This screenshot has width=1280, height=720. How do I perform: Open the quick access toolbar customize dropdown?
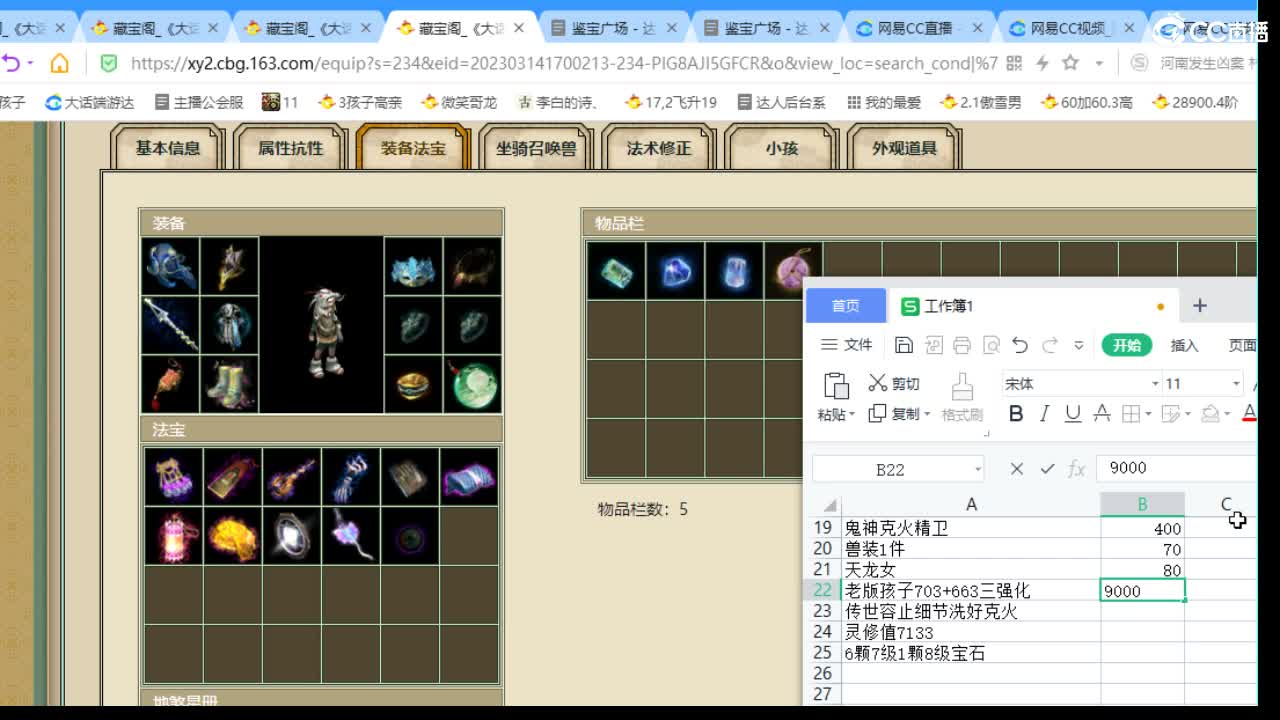pos(1078,345)
